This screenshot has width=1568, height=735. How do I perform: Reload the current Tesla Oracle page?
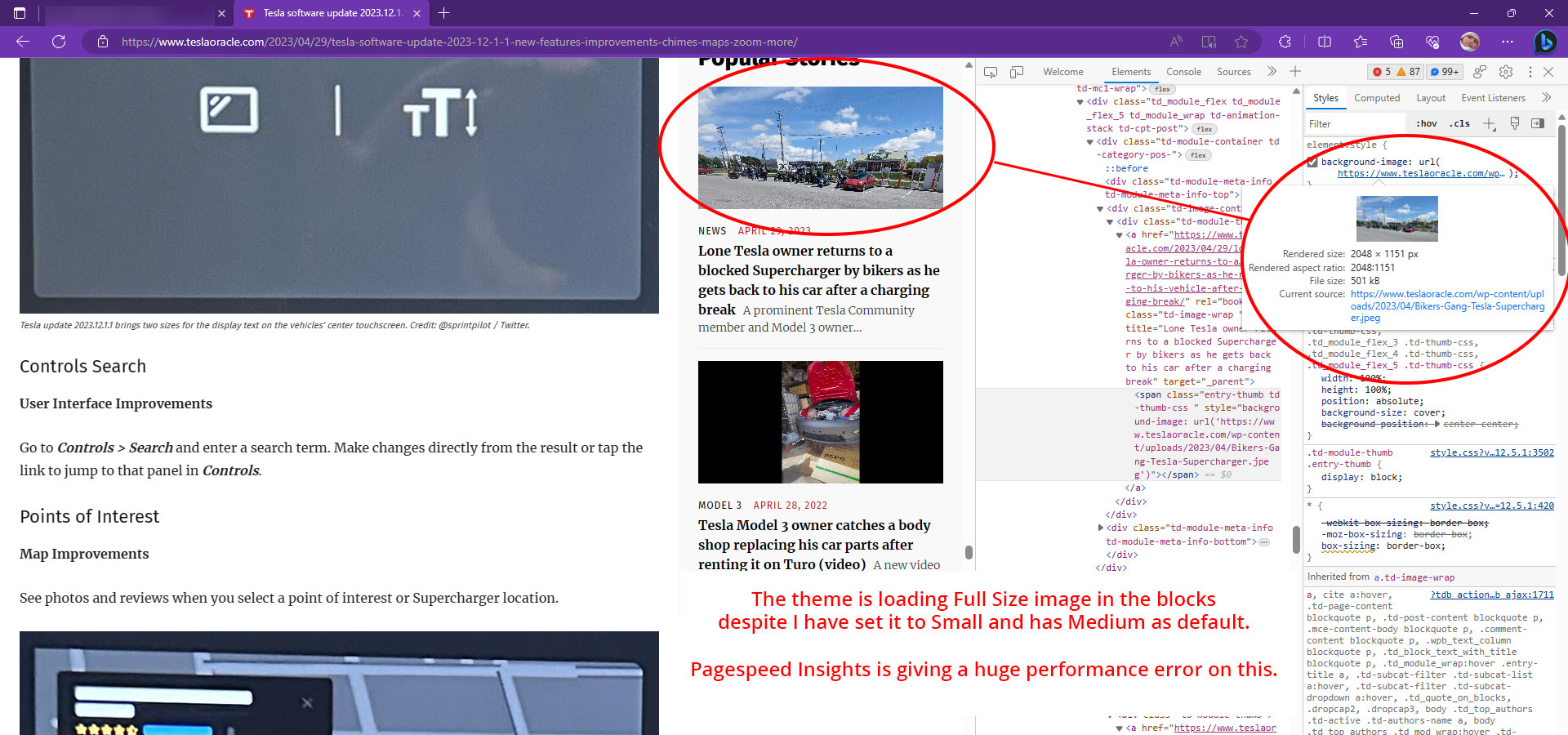tap(59, 42)
